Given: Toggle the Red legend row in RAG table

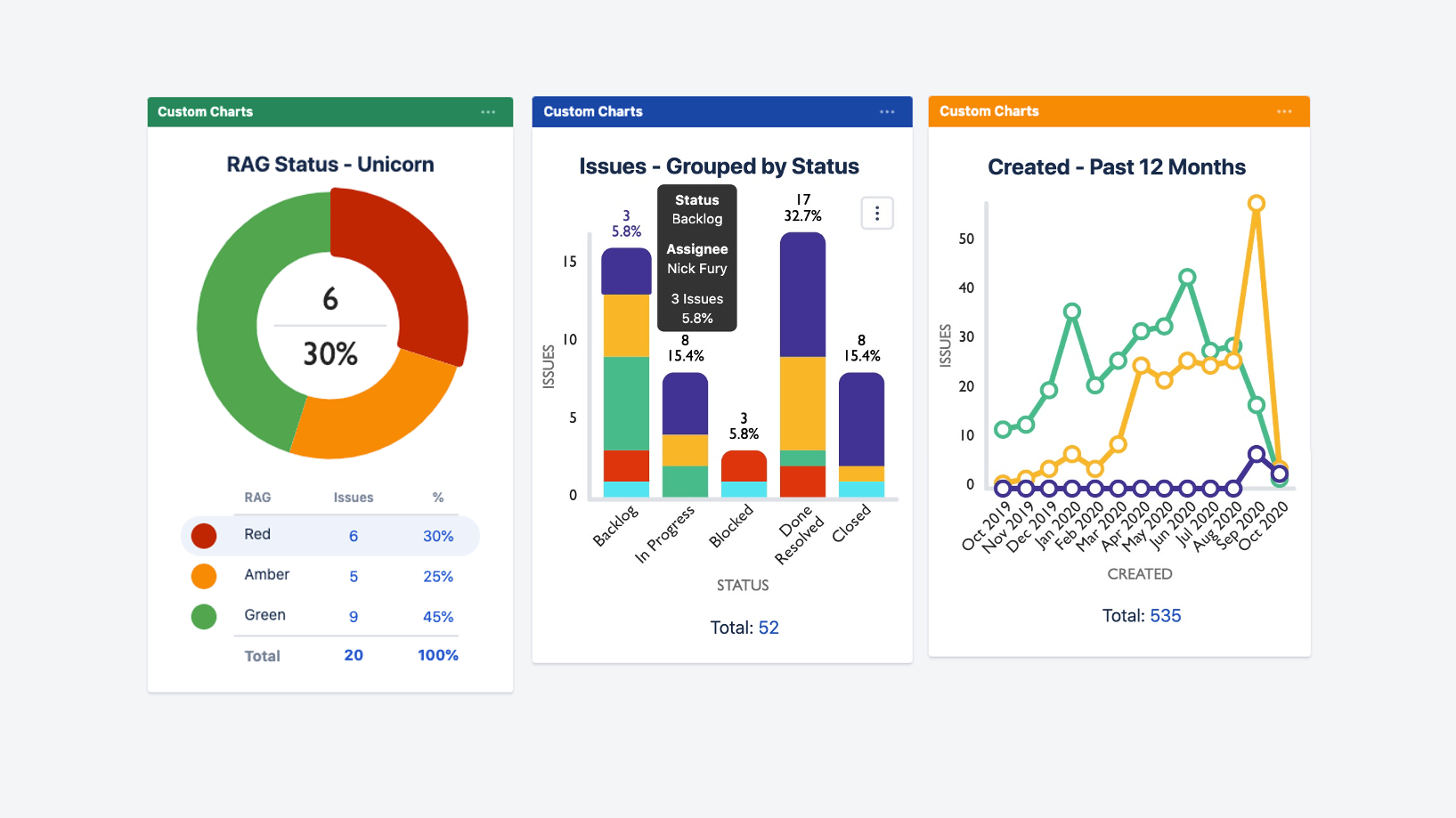Looking at the screenshot, I should point(329,535).
